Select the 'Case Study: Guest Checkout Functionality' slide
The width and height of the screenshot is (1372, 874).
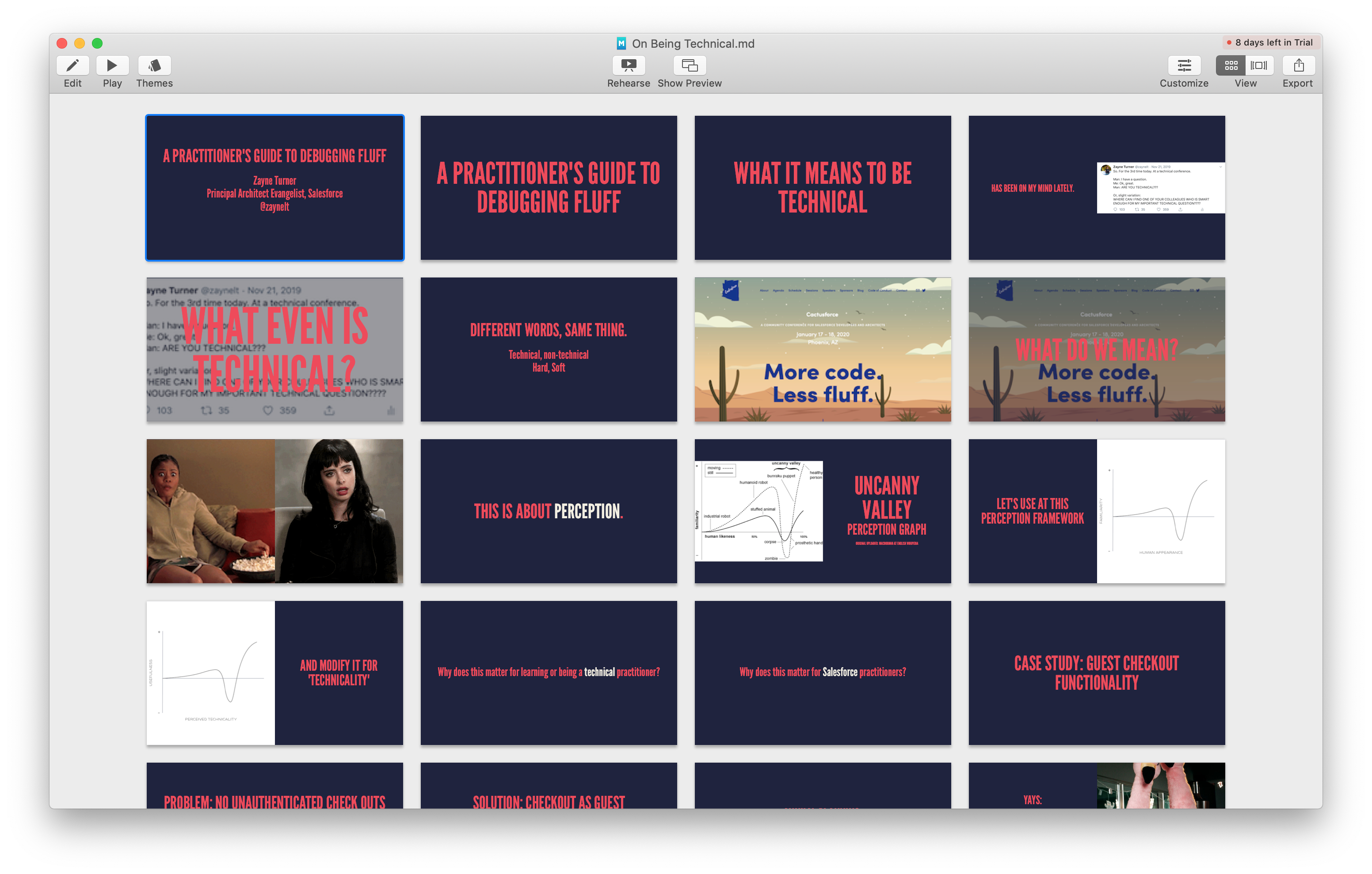tap(1096, 673)
